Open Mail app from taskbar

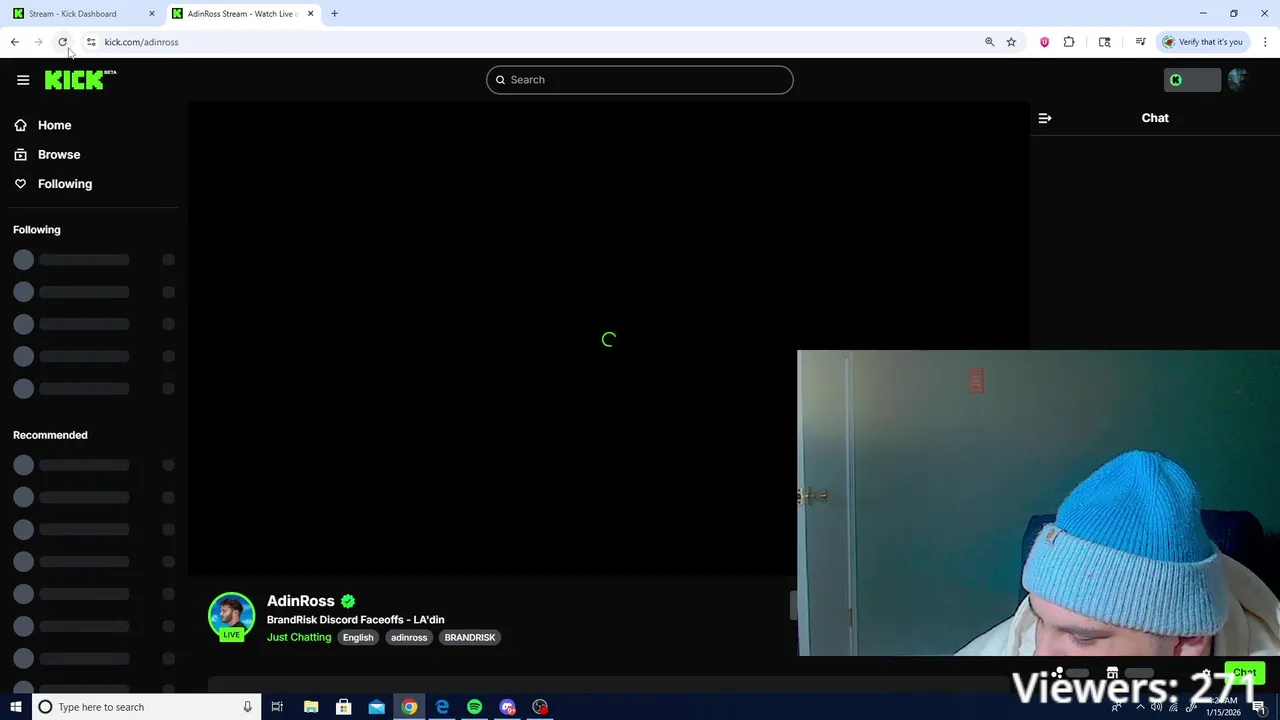point(376,707)
